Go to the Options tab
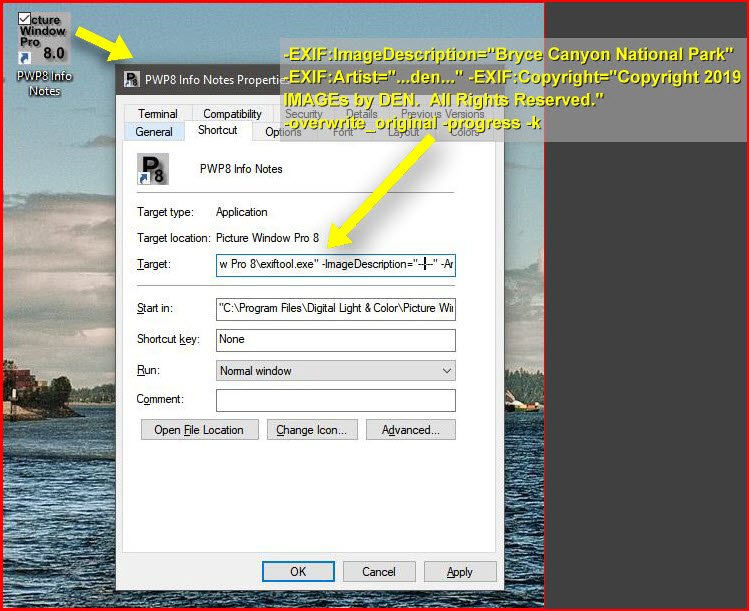Viewport: 749px width, 611px height. click(x=283, y=132)
